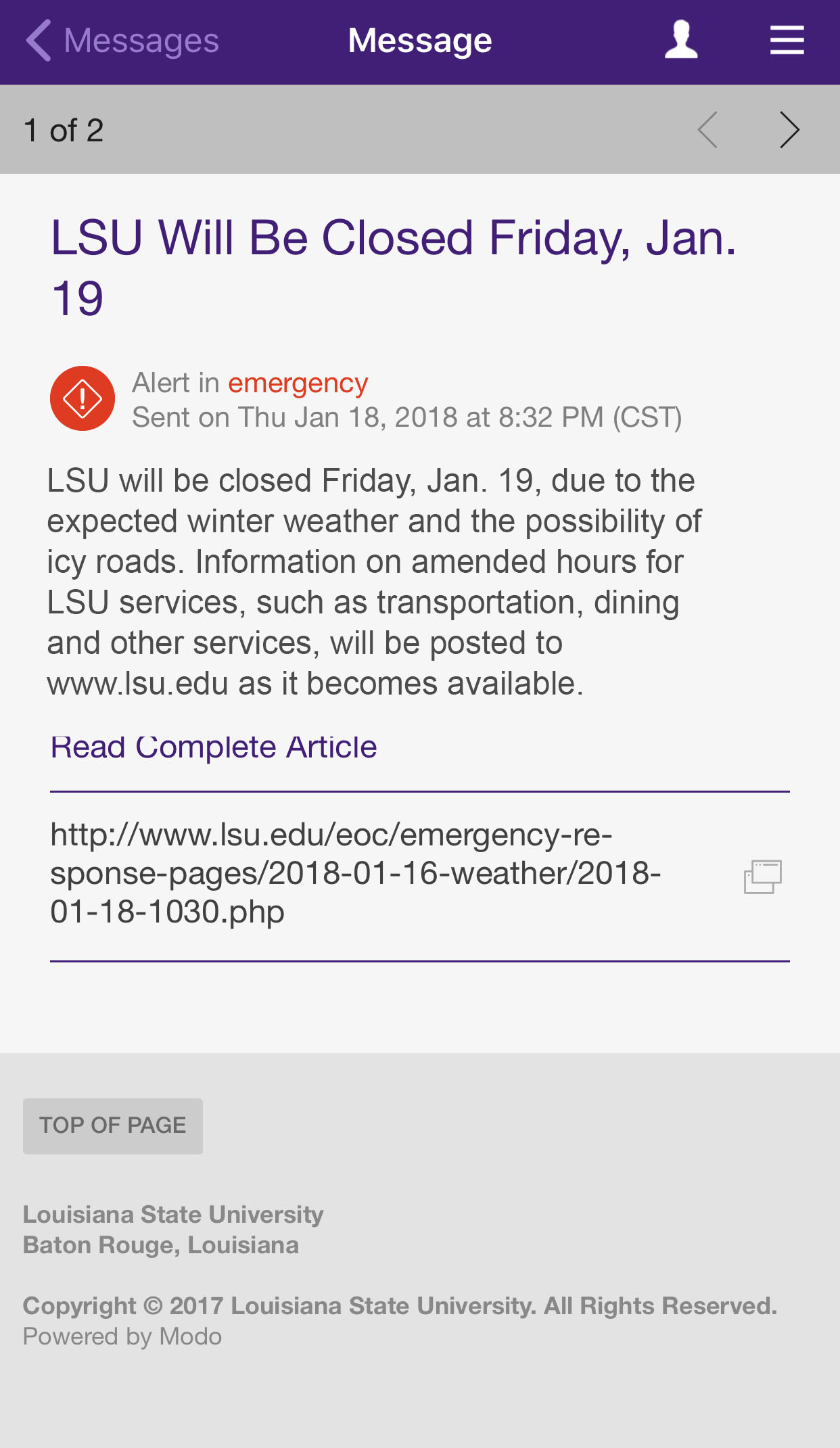
Task: Open the lsu.edu emergency response URL
Action: point(355,873)
